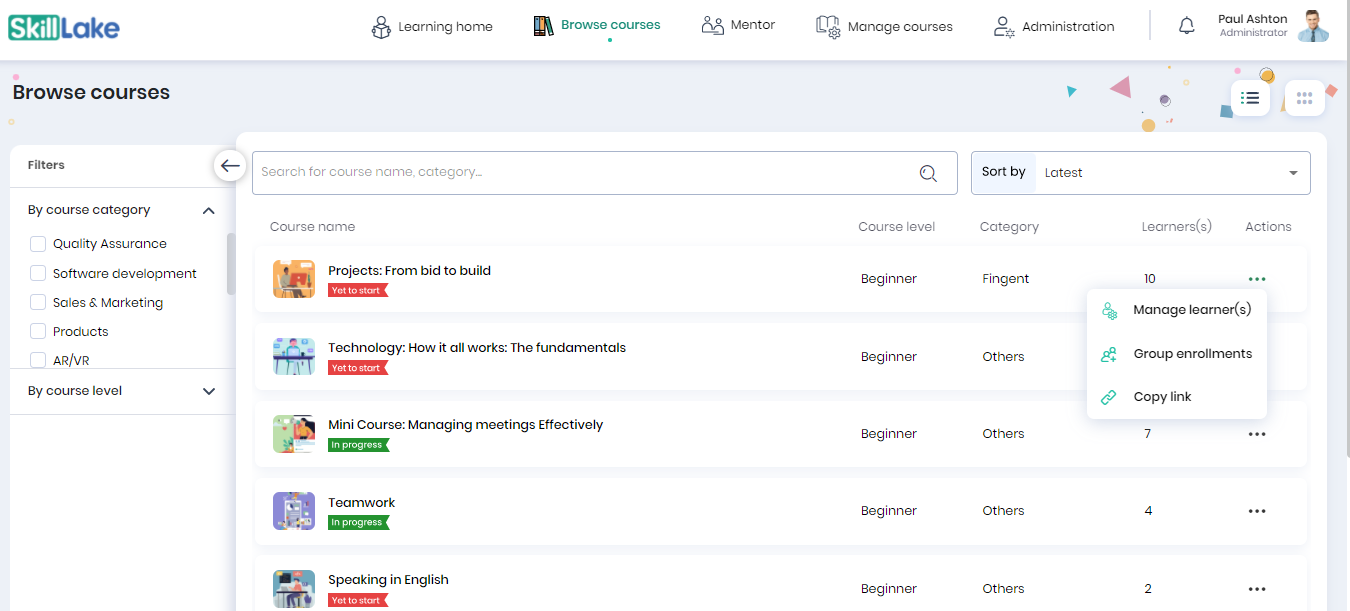Image resolution: width=1350 pixels, height=611 pixels.
Task: Click In progress badge under Teamwork
Action: click(358, 522)
